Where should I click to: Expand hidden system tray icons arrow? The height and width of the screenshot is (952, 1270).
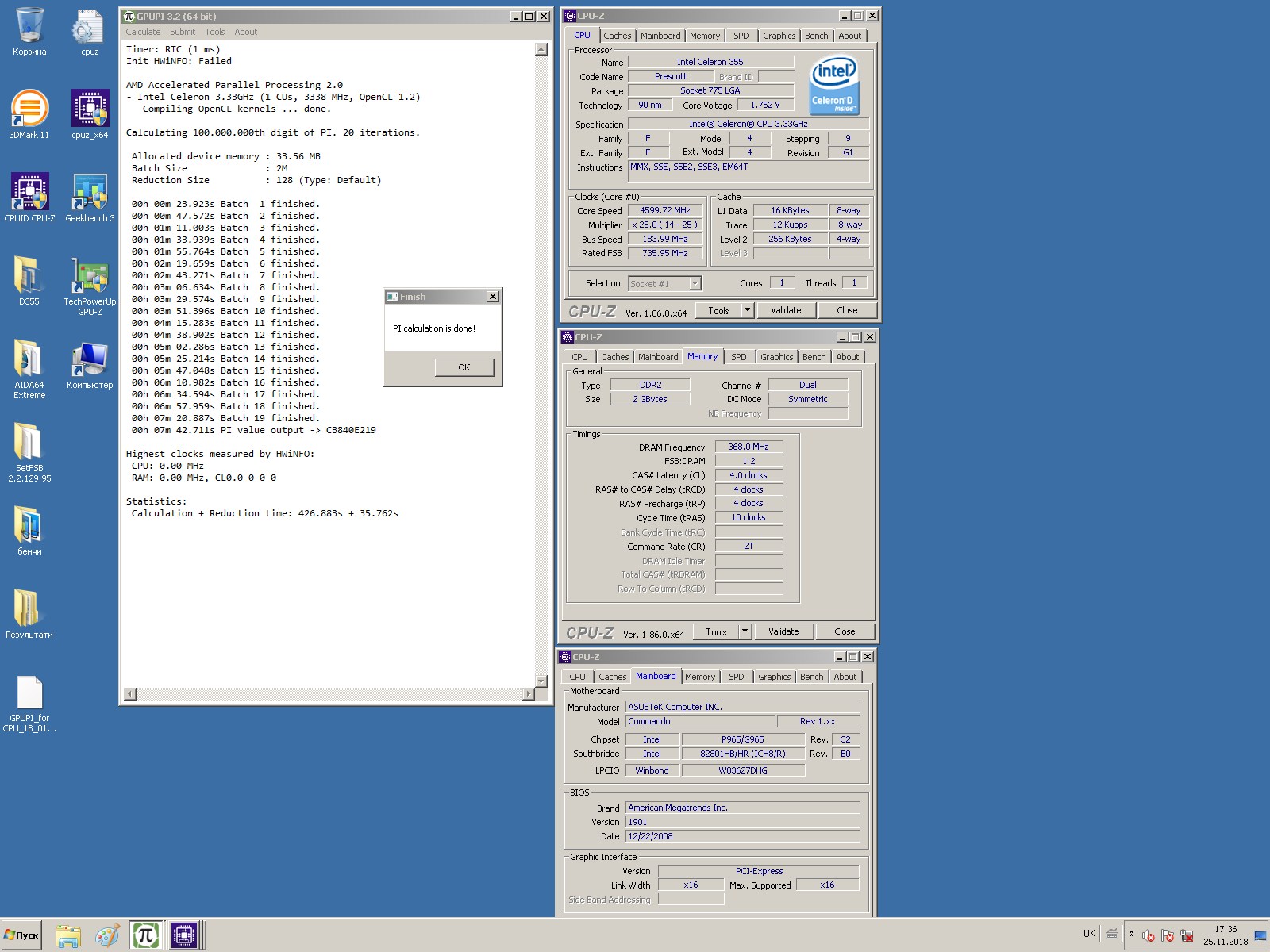click(1131, 935)
